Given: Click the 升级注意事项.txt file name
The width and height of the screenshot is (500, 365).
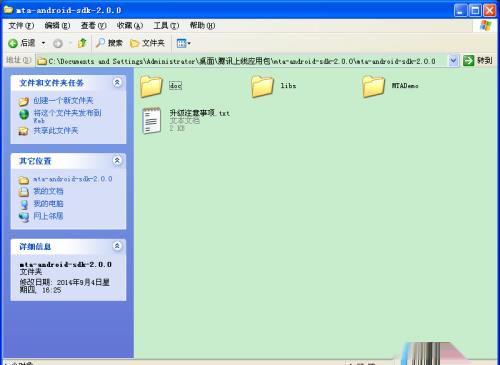Looking at the screenshot, I should [x=200, y=113].
